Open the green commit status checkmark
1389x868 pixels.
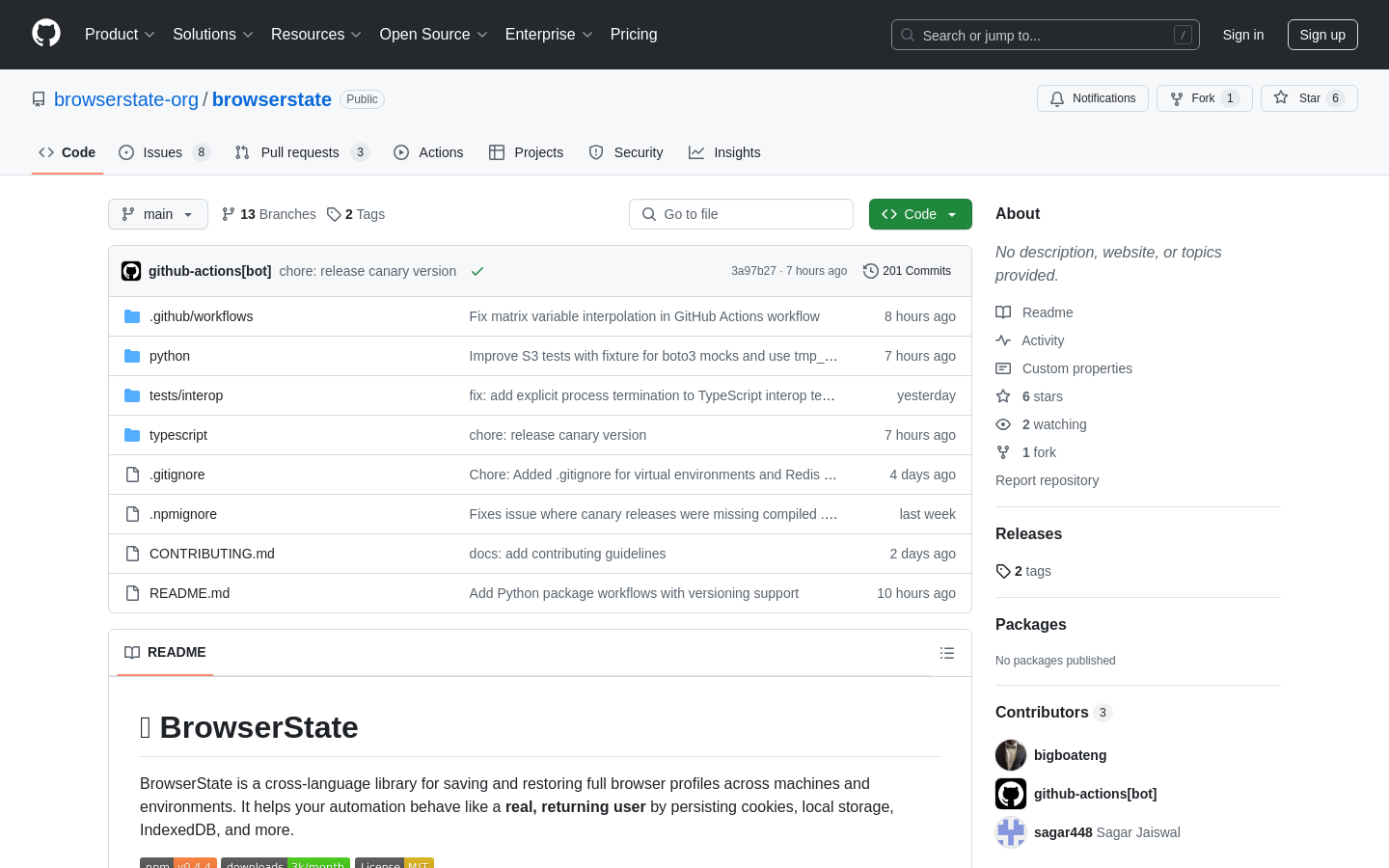click(x=477, y=272)
